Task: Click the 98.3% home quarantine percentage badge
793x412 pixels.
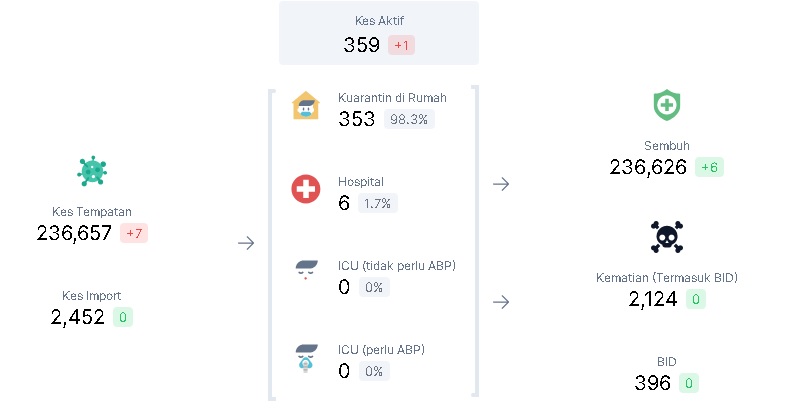Action: (409, 120)
